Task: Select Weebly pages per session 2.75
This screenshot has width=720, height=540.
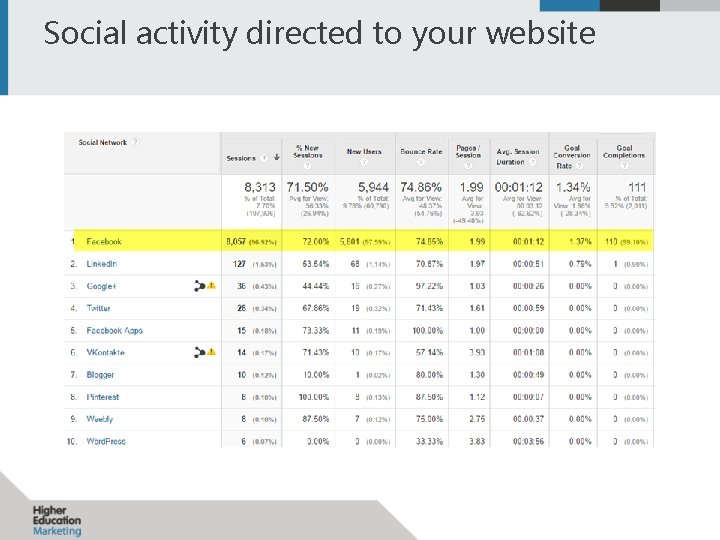Action: tap(477, 419)
